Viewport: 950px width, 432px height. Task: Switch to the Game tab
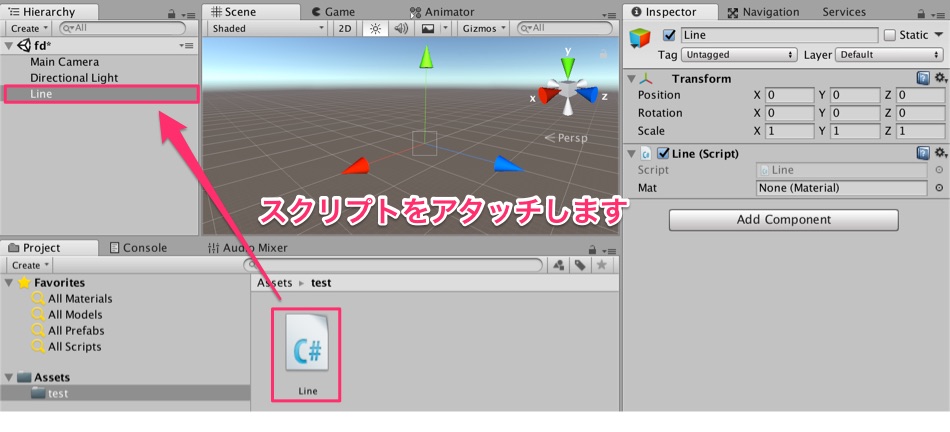click(x=334, y=12)
